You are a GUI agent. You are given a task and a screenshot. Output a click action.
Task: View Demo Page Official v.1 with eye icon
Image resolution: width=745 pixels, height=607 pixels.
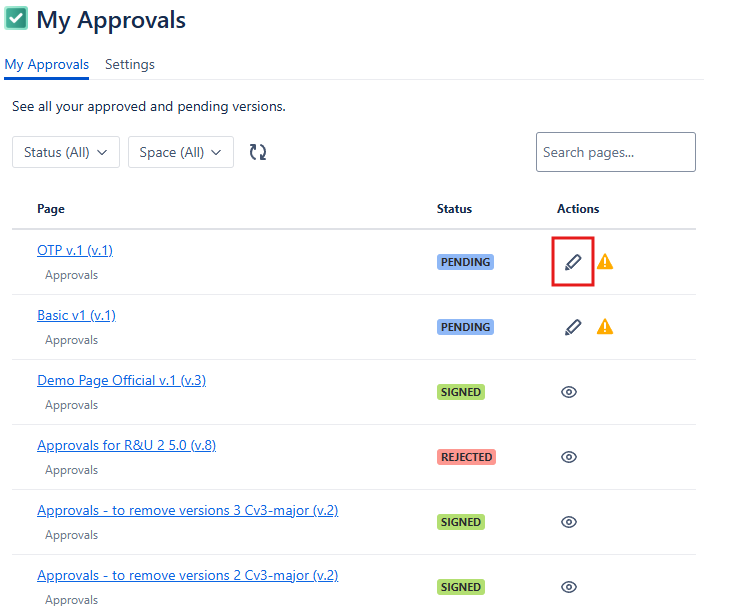(569, 392)
